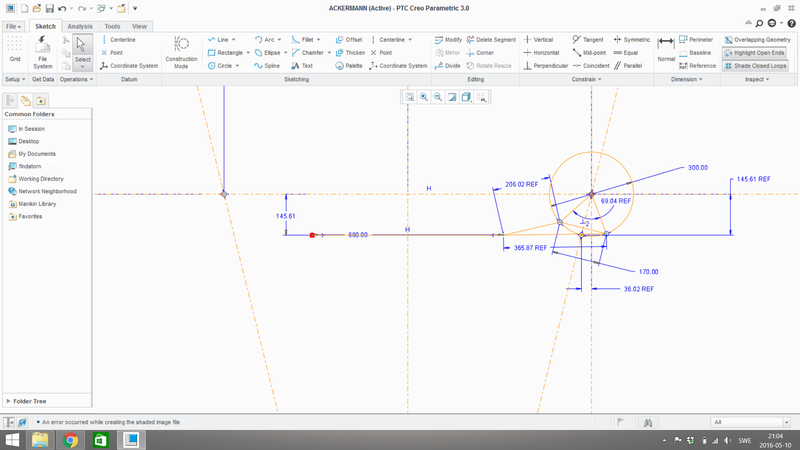Open File System get data tool

pos(43,50)
